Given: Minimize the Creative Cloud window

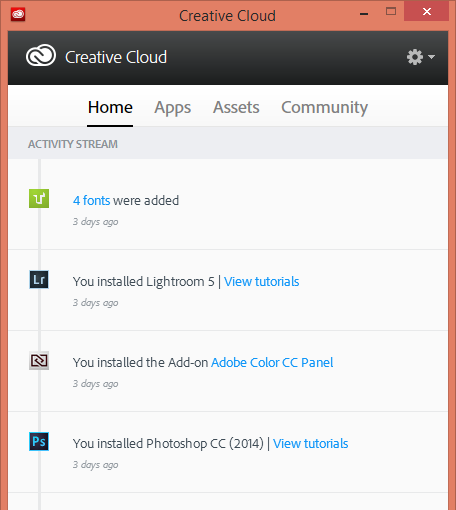Looking at the screenshot, I should (364, 14).
